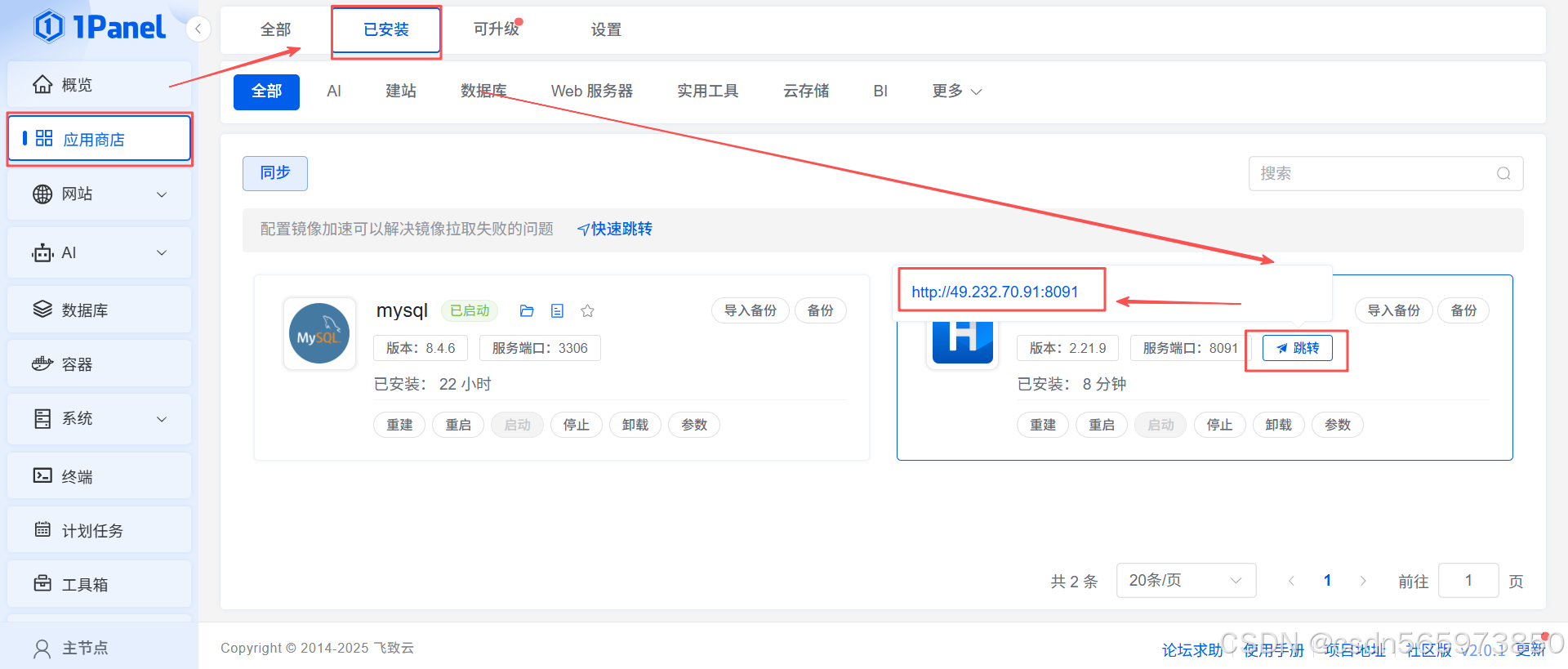Screen dimensions: 1568x669
Task: Click mysql 备份 button
Action: 821,310
